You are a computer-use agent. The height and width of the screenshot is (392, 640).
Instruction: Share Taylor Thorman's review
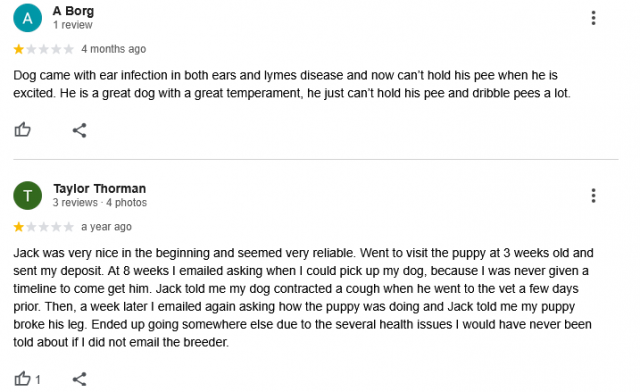80,379
